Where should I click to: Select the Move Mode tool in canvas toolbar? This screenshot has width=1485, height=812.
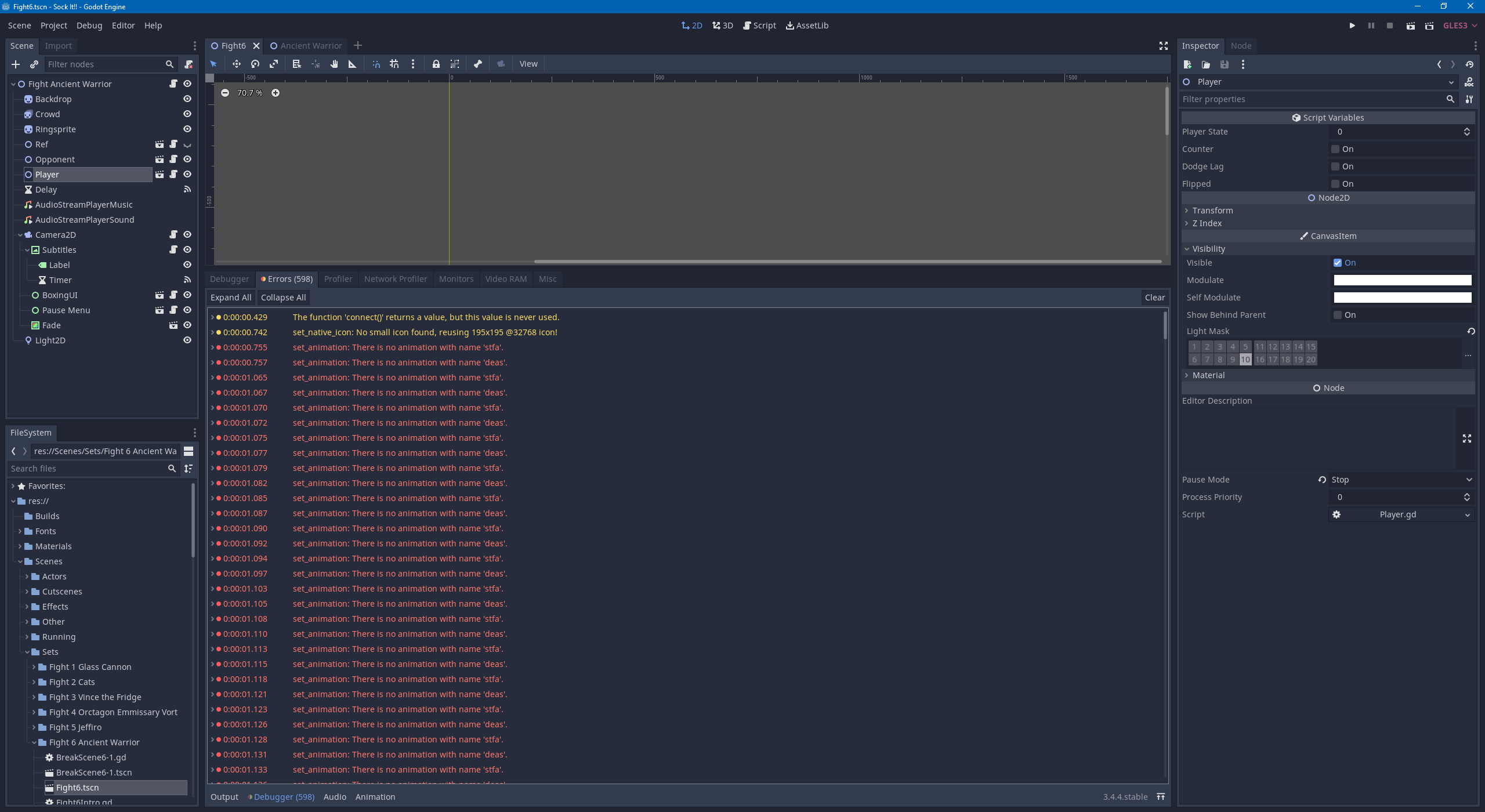coord(236,64)
